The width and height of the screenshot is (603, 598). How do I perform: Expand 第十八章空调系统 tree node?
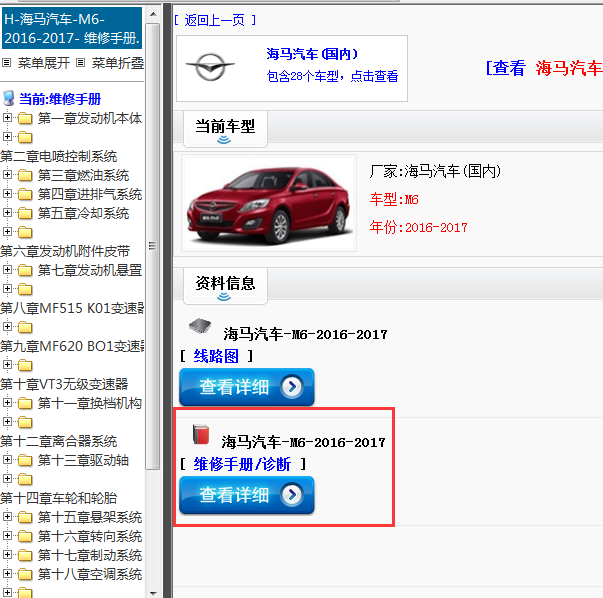pos(7,573)
